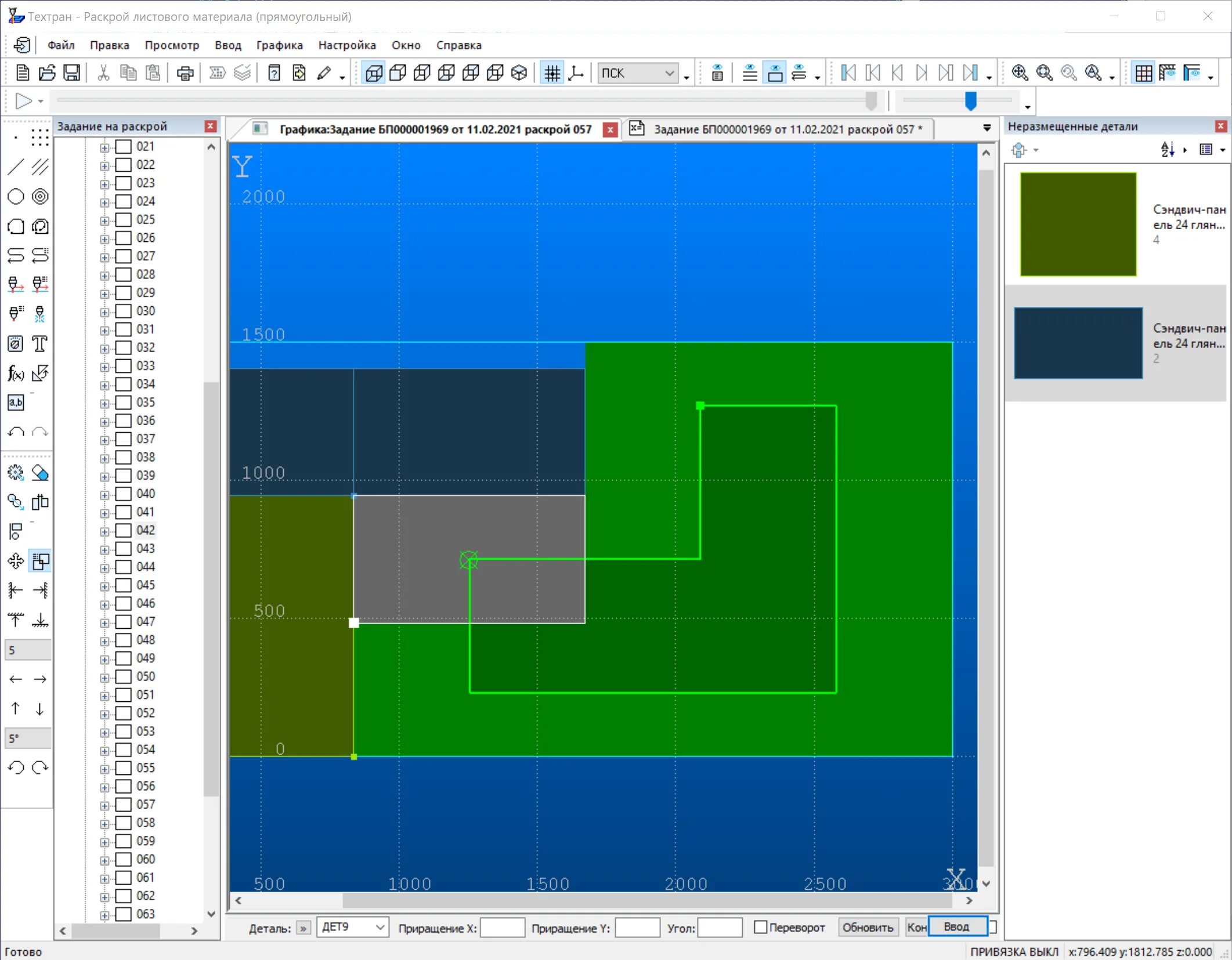Expand tree node 054
The height and width of the screenshot is (960, 1232).
pyautogui.click(x=104, y=751)
